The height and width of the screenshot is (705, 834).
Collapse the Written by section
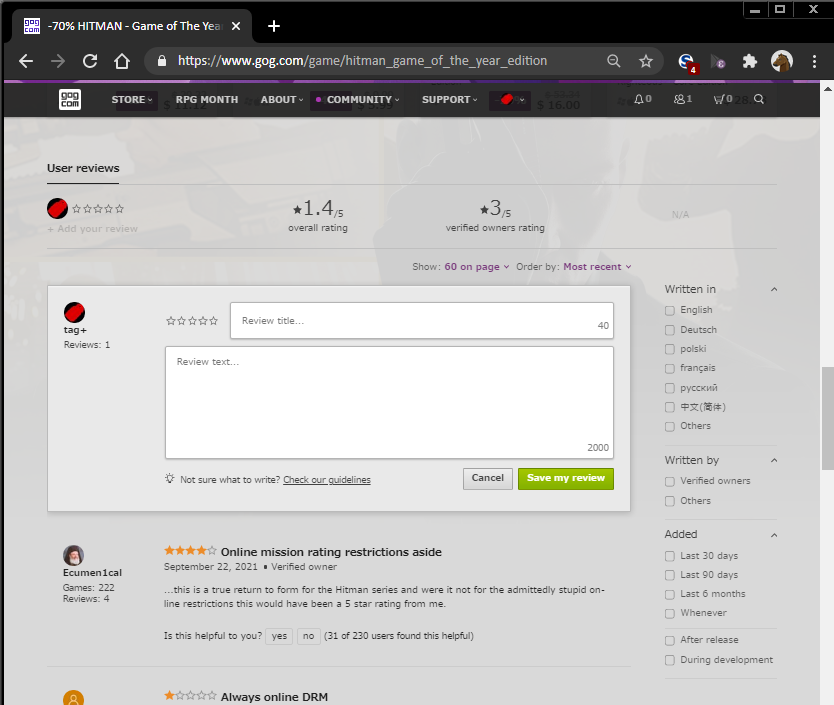(x=774, y=460)
